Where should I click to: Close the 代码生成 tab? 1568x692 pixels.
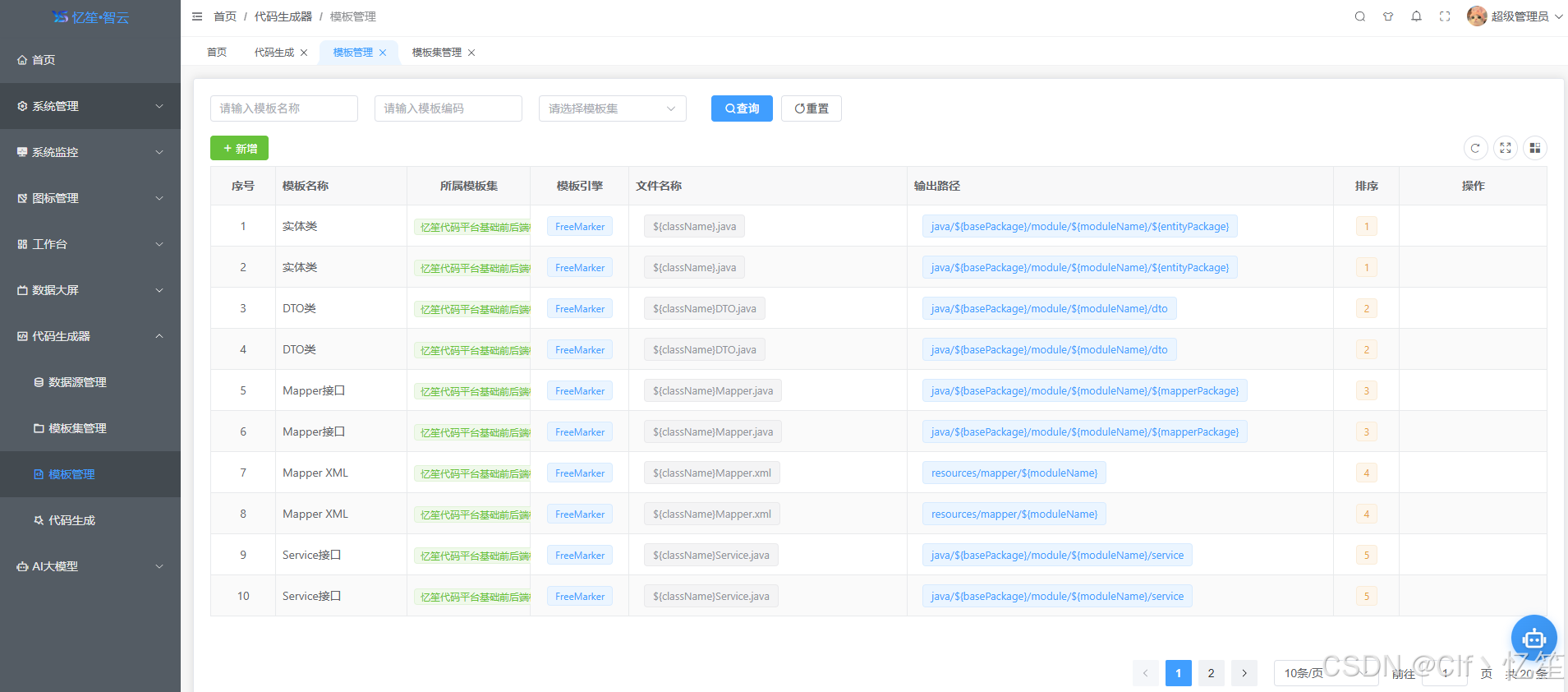(x=304, y=53)
